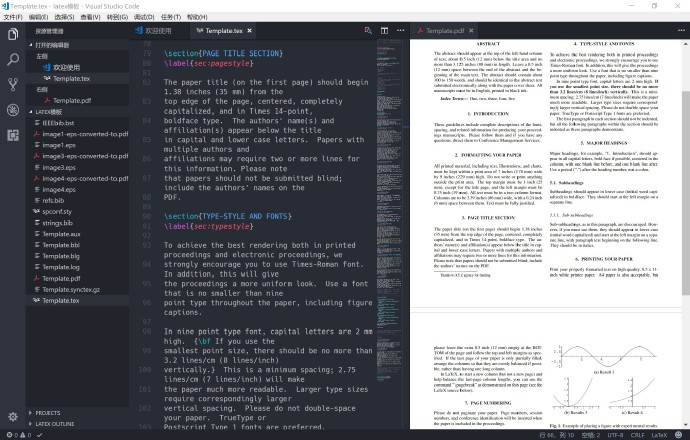This screenshot has height=440, width=690.
Task: Click the errors and warnings count in status bar
Action: pyautogui.click(x=19, y=435)
